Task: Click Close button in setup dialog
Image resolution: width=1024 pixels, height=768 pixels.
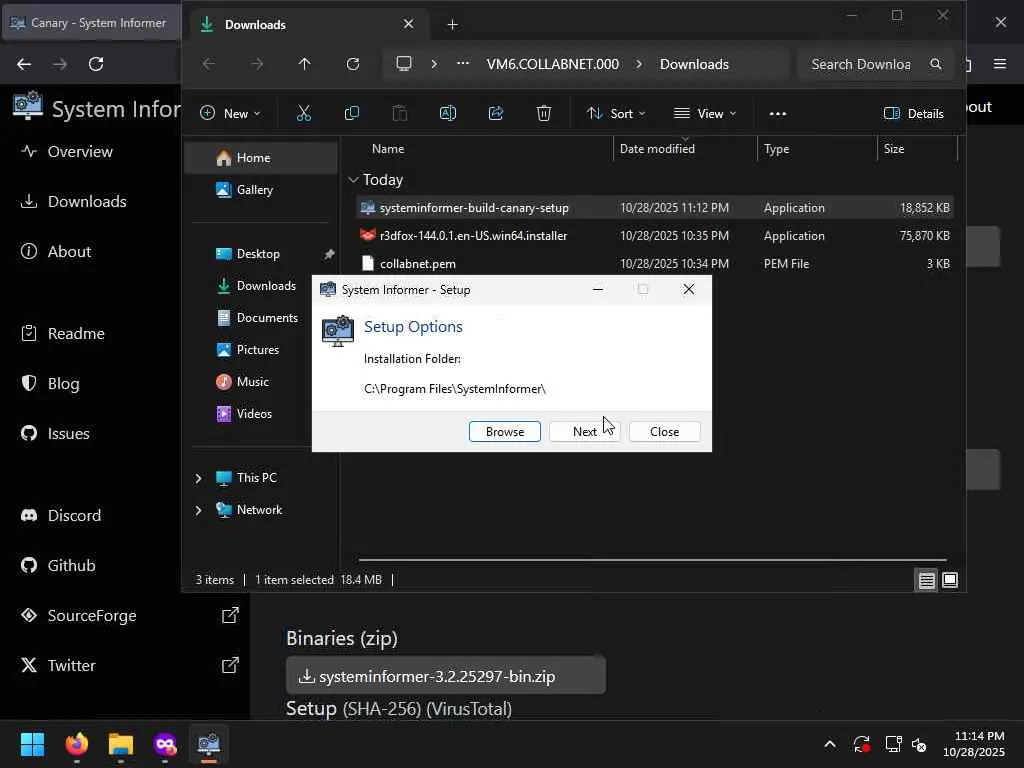Action: 664,432
